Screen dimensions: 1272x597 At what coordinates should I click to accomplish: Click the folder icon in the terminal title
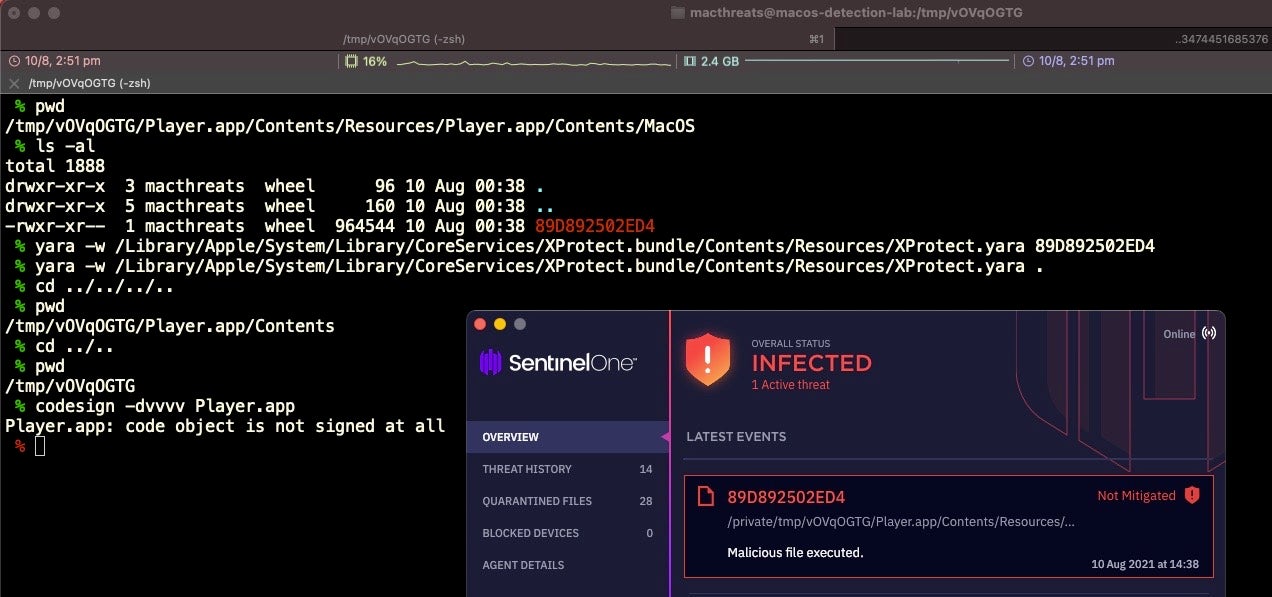pos(677,13)
